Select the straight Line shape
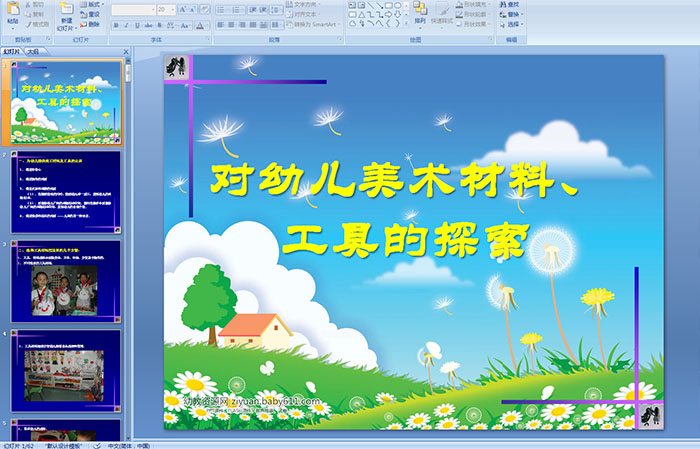Screen dimensions: 700x449 click(370, 5)
